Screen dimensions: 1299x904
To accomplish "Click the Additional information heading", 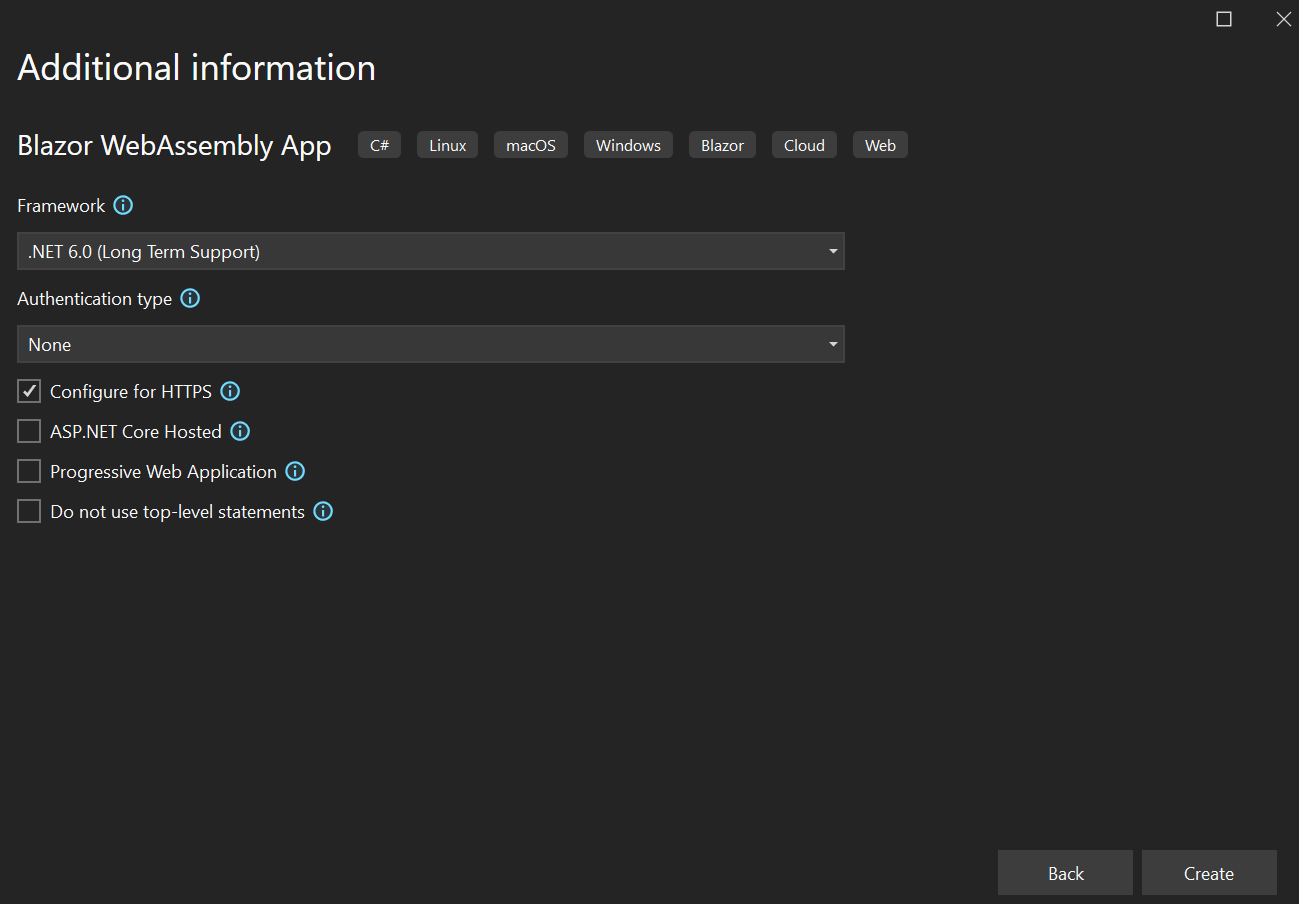I will click(196, 68).
